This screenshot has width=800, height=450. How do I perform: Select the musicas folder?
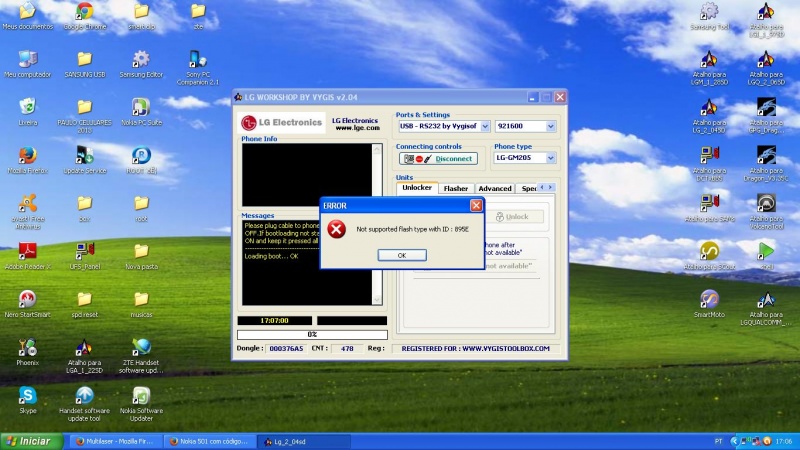(141, 305)
